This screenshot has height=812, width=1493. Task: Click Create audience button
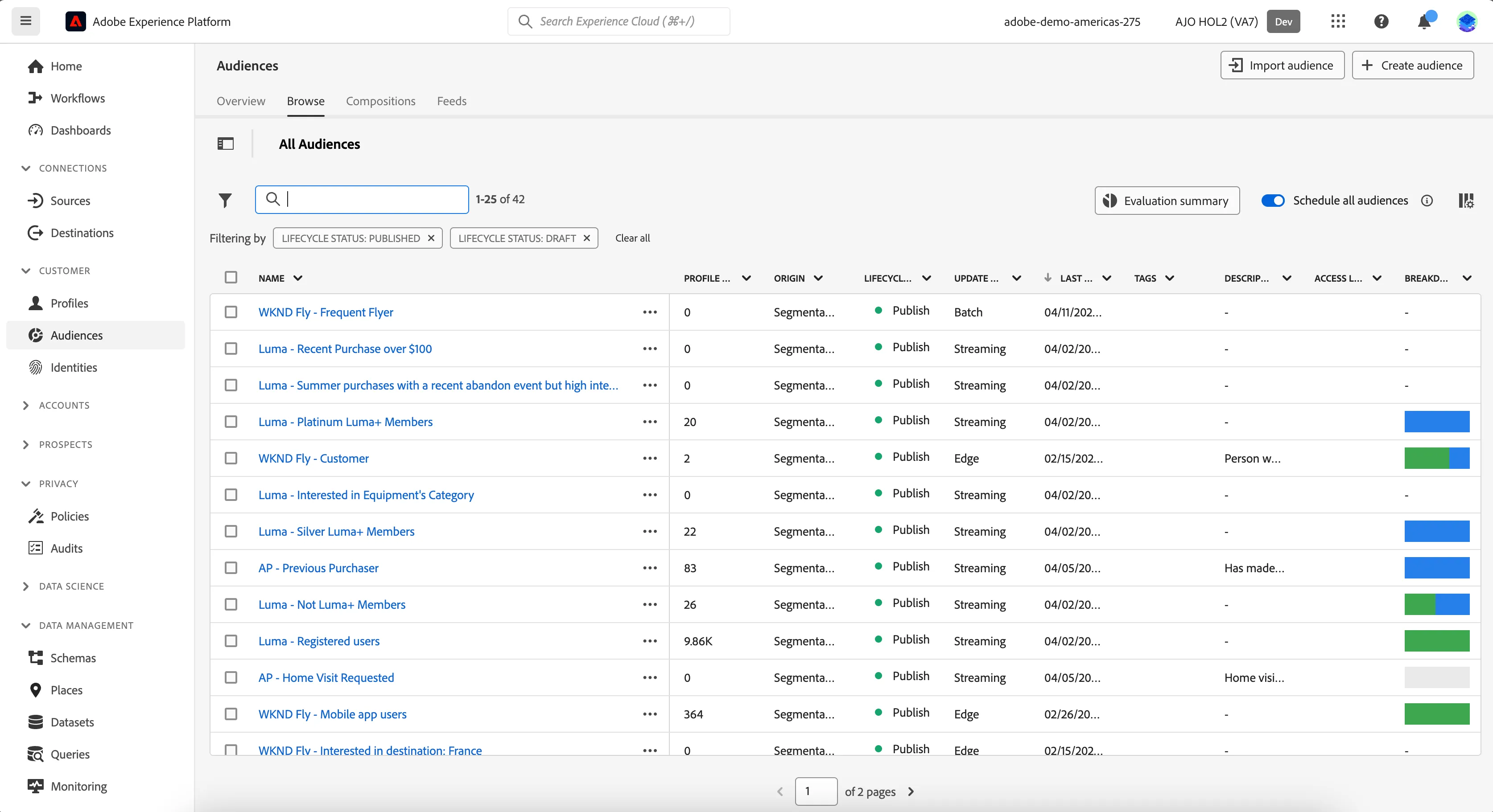pyautogui.click(x=1413, y=66)
